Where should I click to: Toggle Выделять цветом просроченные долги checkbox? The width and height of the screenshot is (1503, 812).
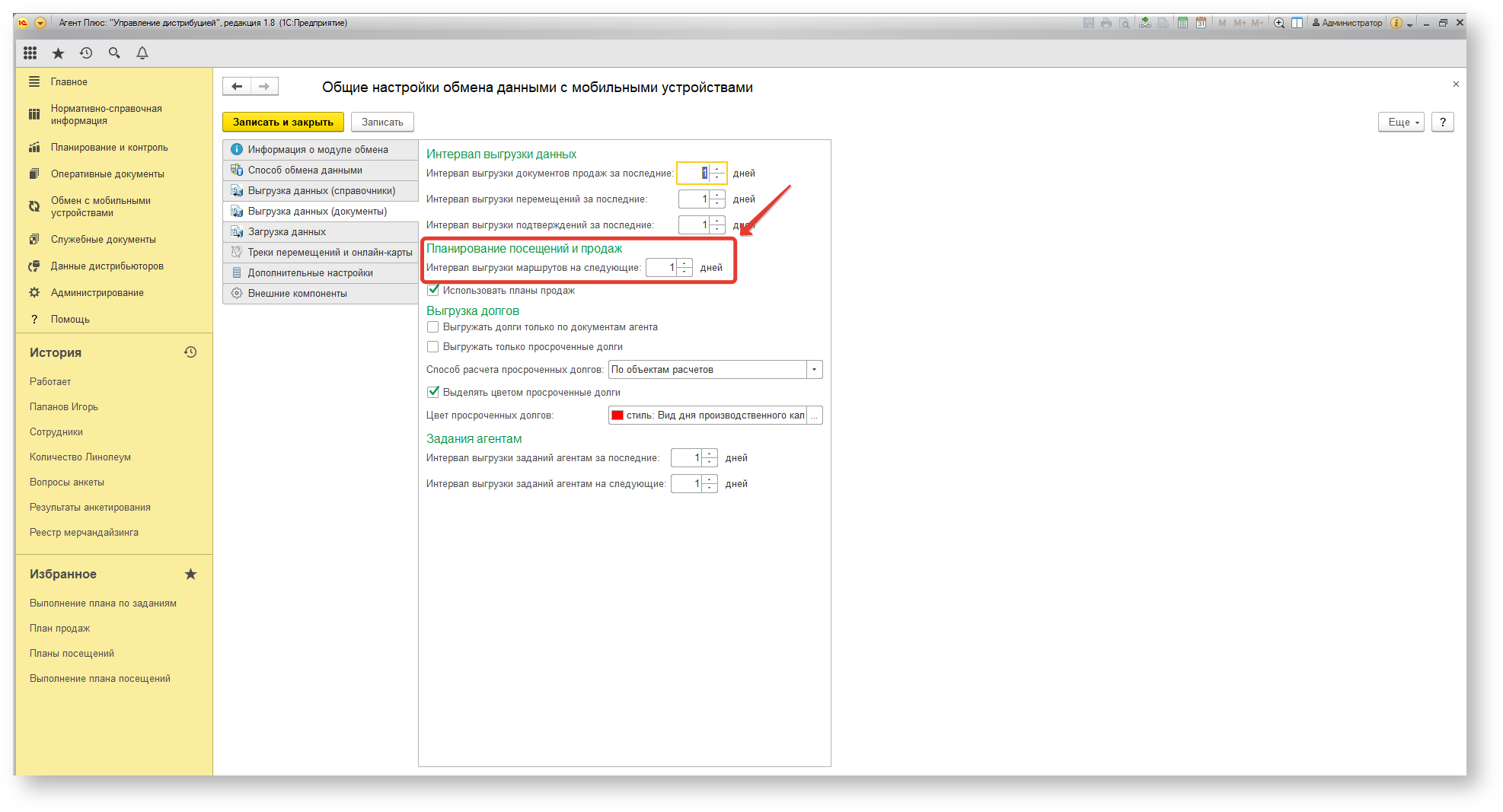pyautogui.click(x=433, y=392)
